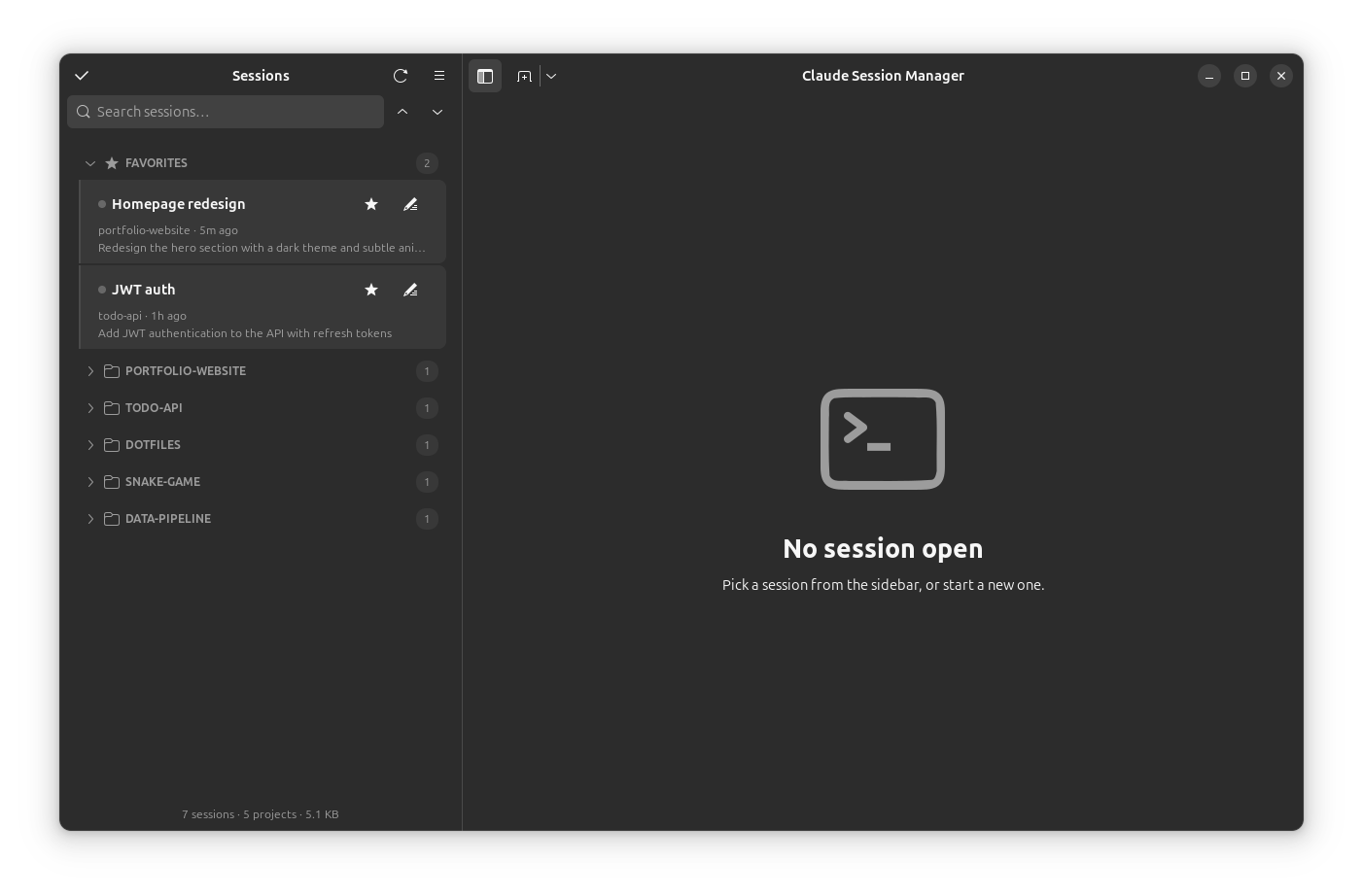Toggle the sidebar panel visibility
Image resolution: width=1363 pixels, height=896 pixels.
(485, 76)
